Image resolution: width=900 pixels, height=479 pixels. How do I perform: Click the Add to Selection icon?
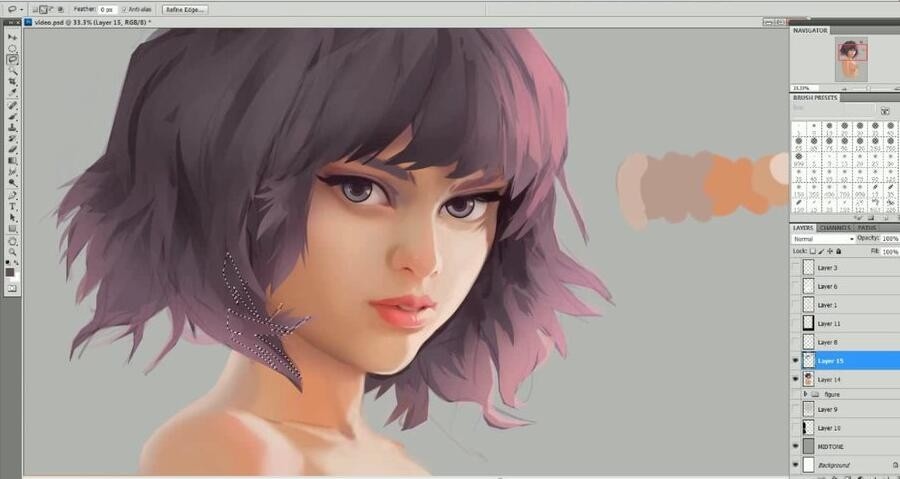(43, 9)
